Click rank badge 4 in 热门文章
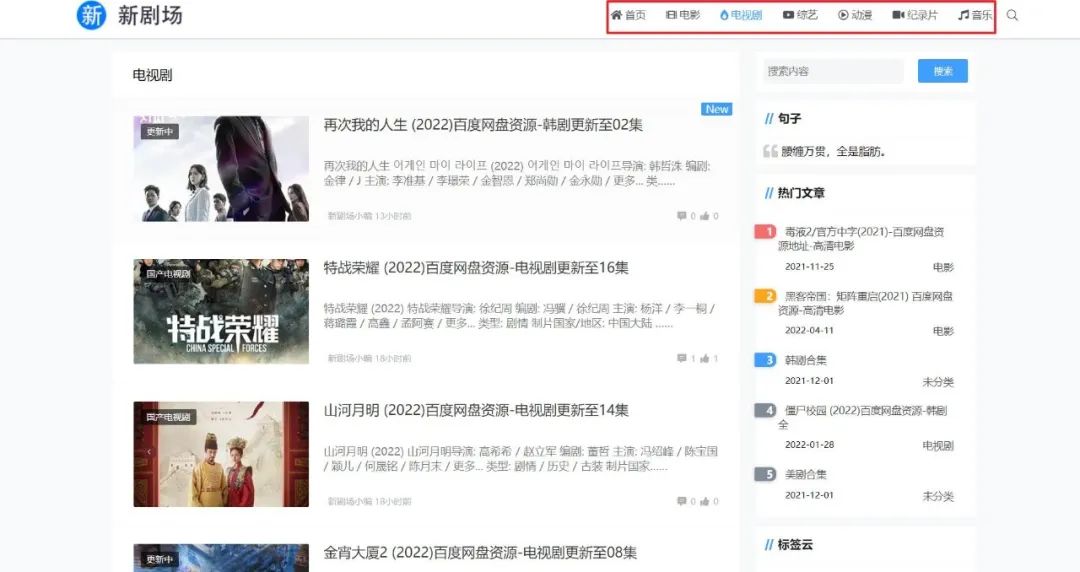 tap(765, 410)
